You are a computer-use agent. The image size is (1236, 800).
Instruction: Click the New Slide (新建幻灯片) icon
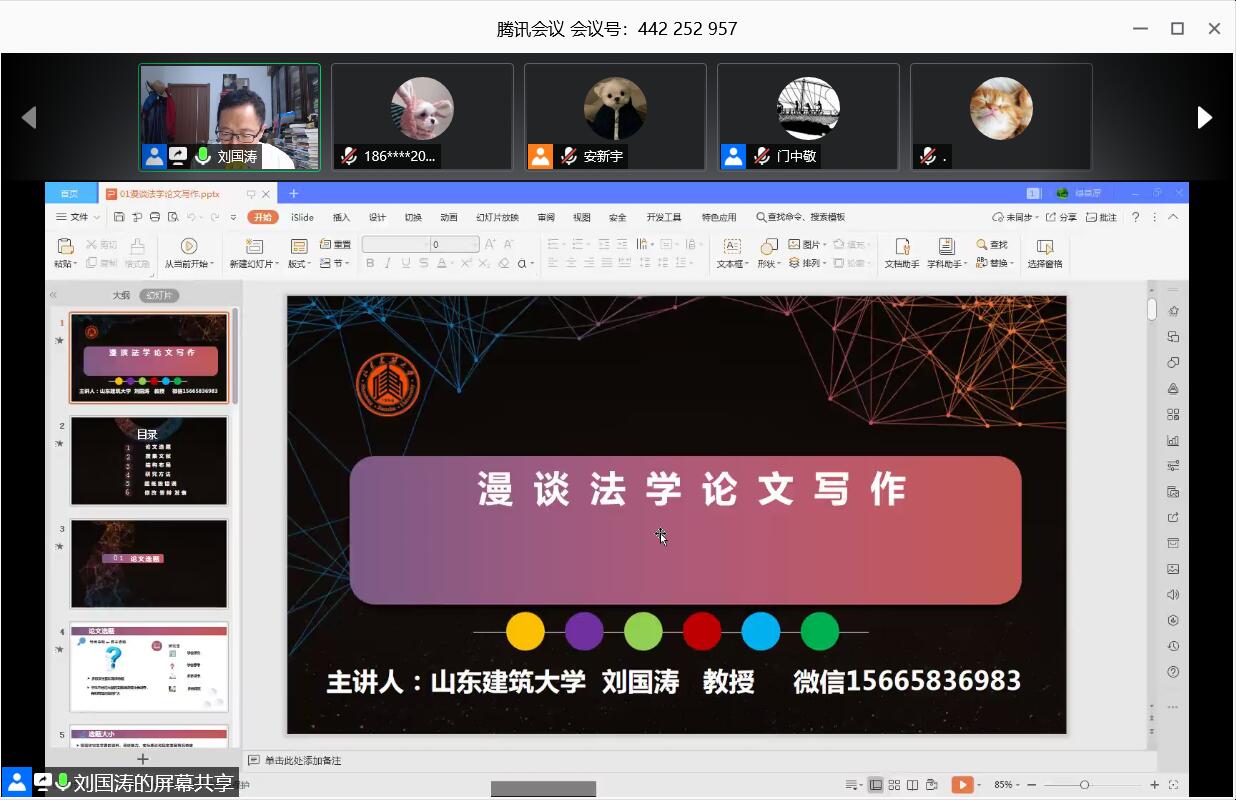[254, 246]
